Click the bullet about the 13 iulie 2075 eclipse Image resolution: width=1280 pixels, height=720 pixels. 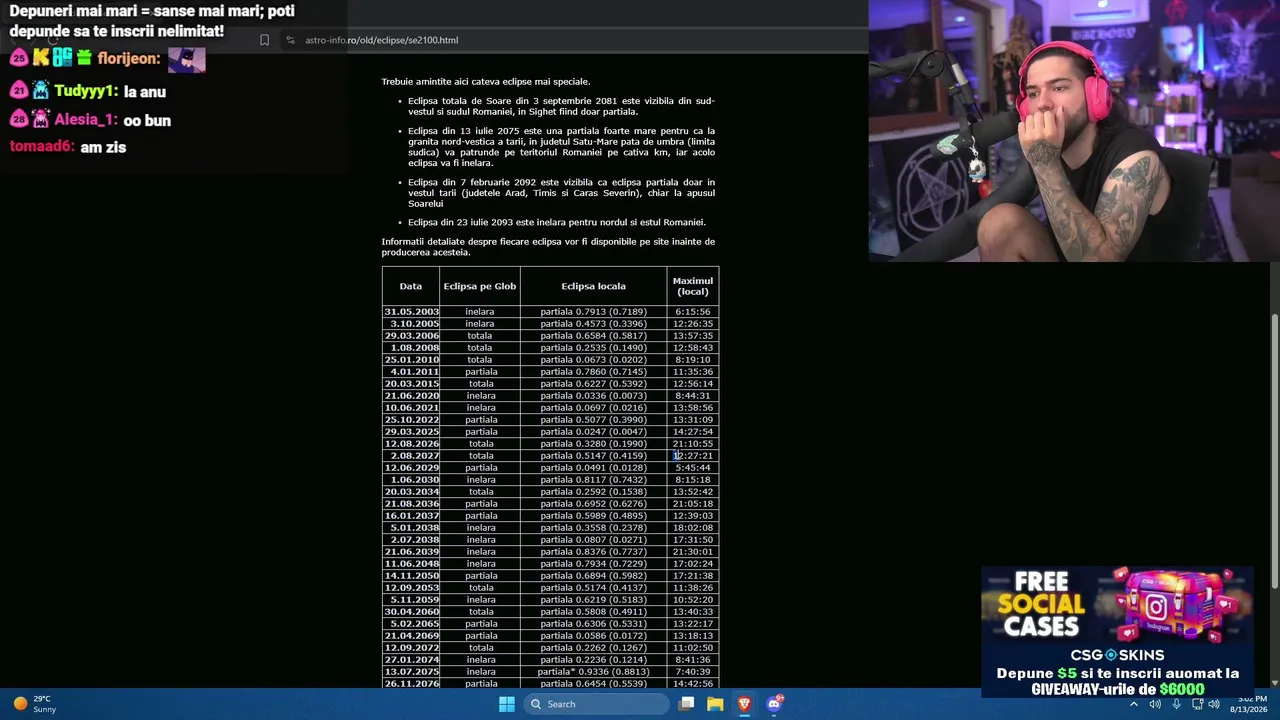(561, 147)
